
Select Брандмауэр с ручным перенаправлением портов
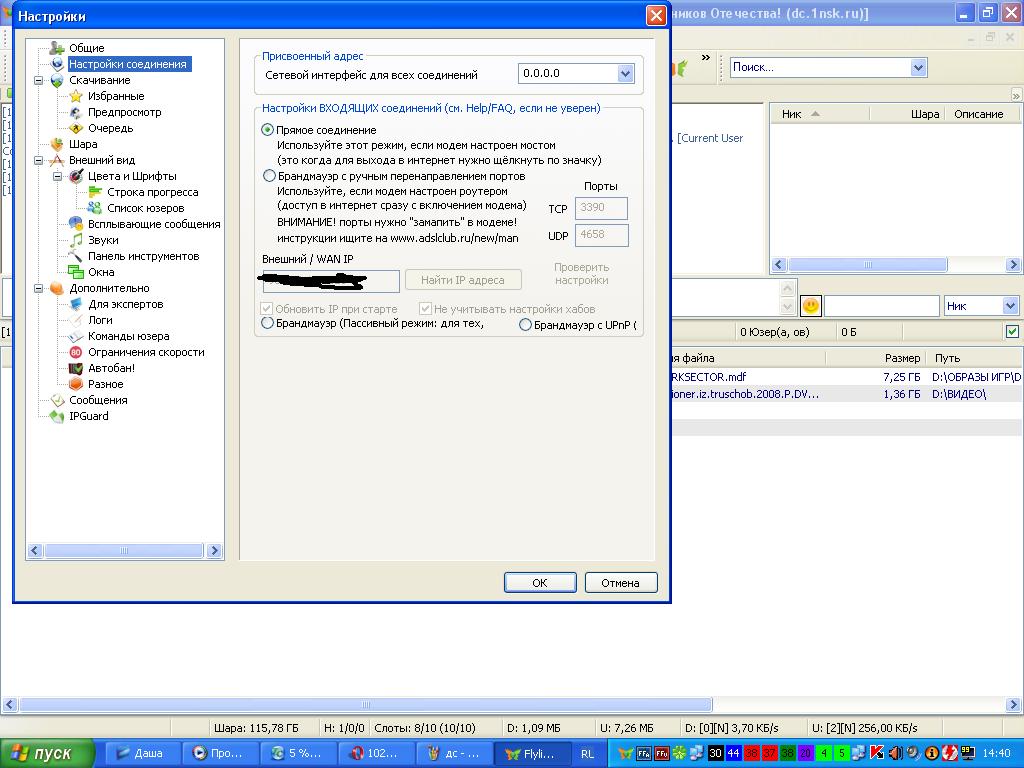pyautogui.click(x=268, y=176)
